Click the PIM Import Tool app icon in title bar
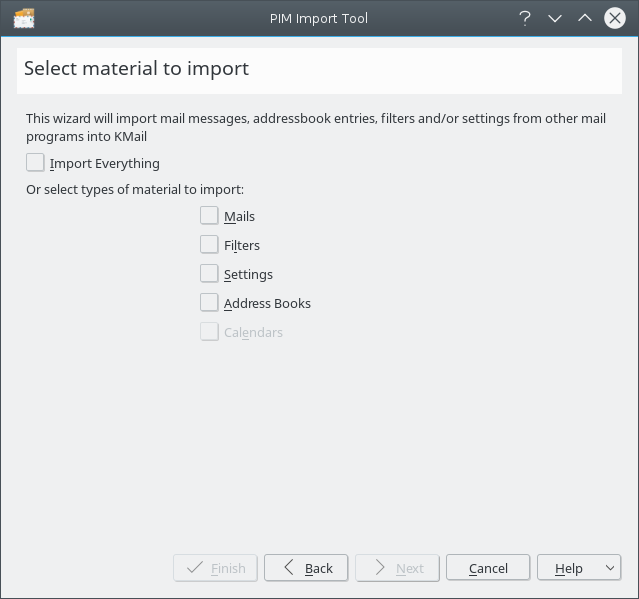The width and height of the screenshot is (639, 599). coord(24,18)
